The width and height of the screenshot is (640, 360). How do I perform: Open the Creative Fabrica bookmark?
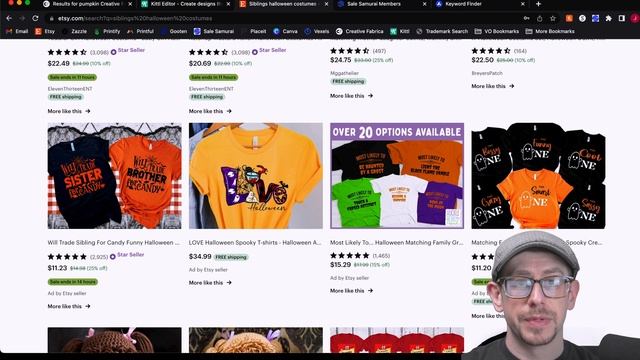[360, 31]
